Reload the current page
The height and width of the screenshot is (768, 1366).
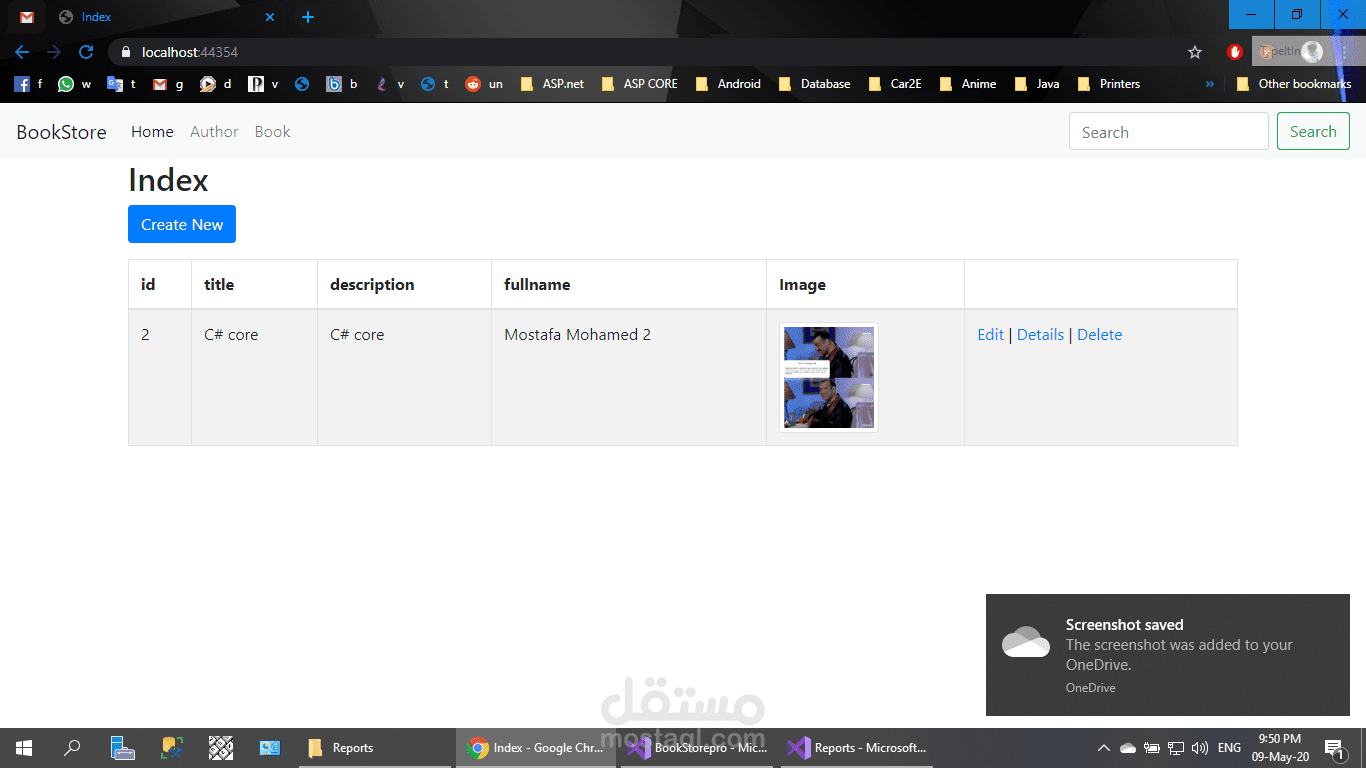click(86, 51)
